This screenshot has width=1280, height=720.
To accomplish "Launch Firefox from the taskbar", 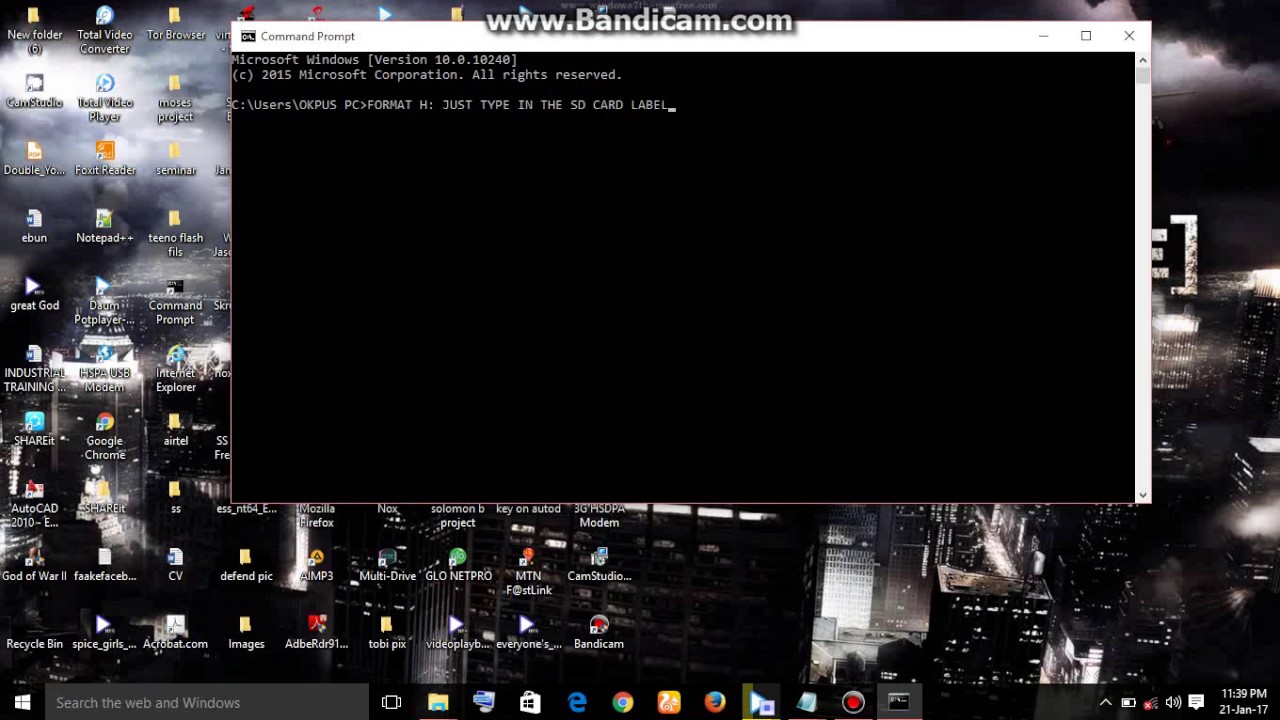I will click(x=715, y=702).
